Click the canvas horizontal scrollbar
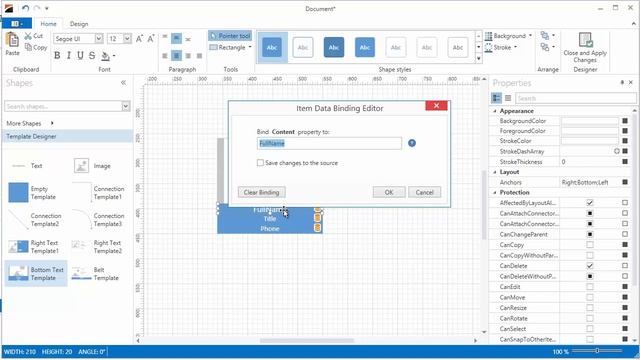 click(x=307, y=340)
